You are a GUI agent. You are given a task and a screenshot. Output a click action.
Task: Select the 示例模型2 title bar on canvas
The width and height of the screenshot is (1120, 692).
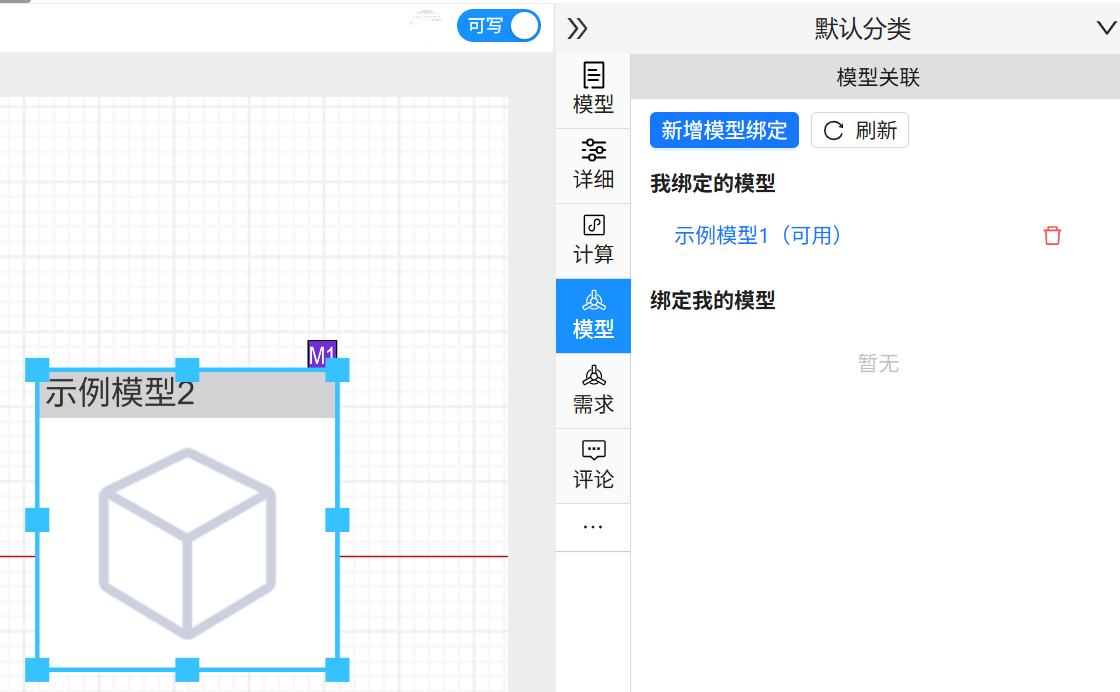pos(187,393)
